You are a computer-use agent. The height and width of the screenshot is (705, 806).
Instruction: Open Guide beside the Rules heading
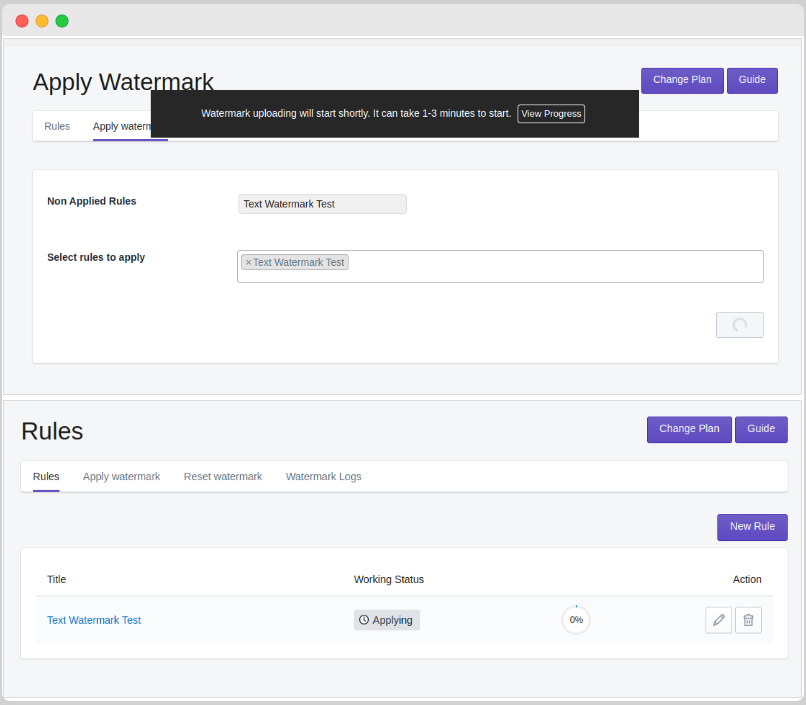(x=761, y=429)
